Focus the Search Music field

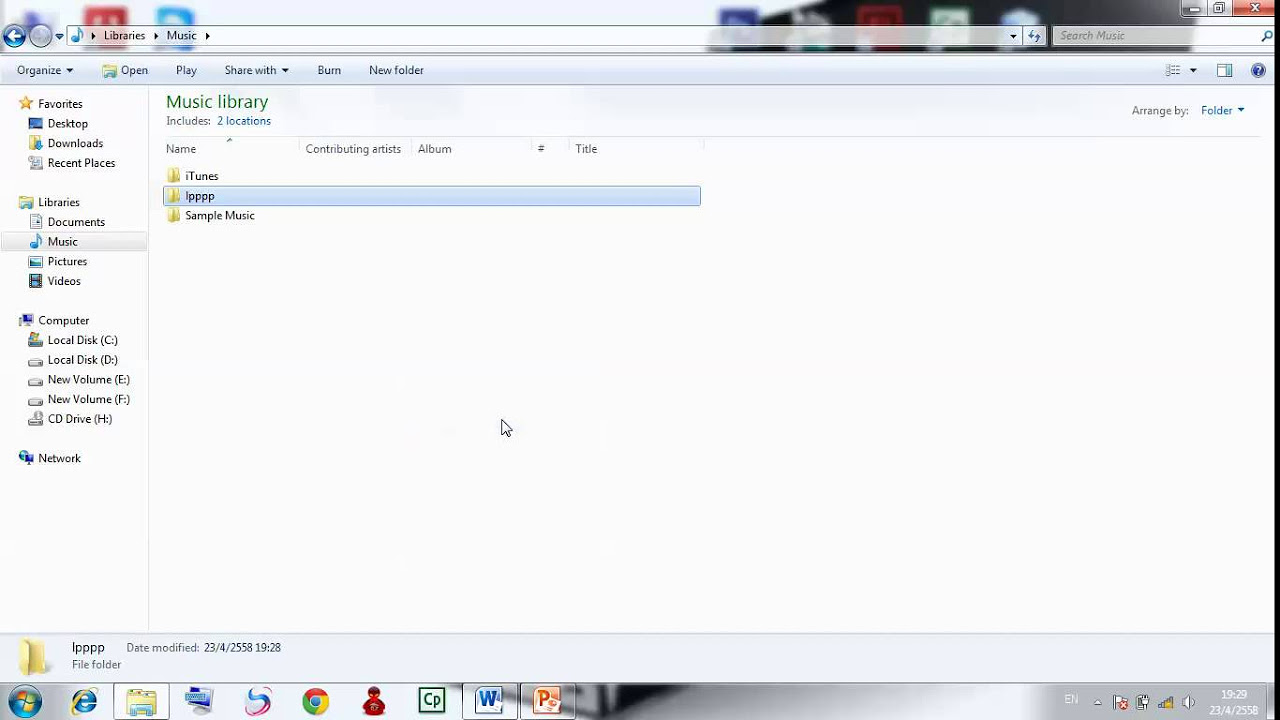coord(1155,36)
